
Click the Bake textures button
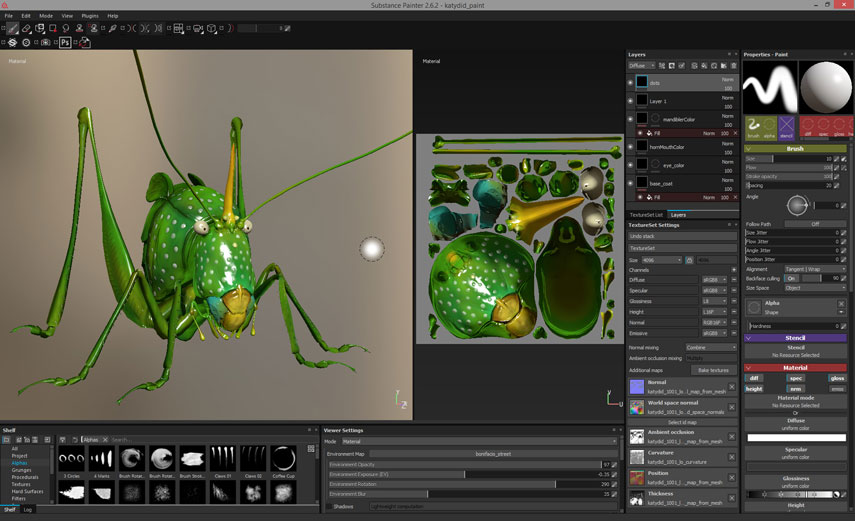pyautogui.click(x=713, y=370)
